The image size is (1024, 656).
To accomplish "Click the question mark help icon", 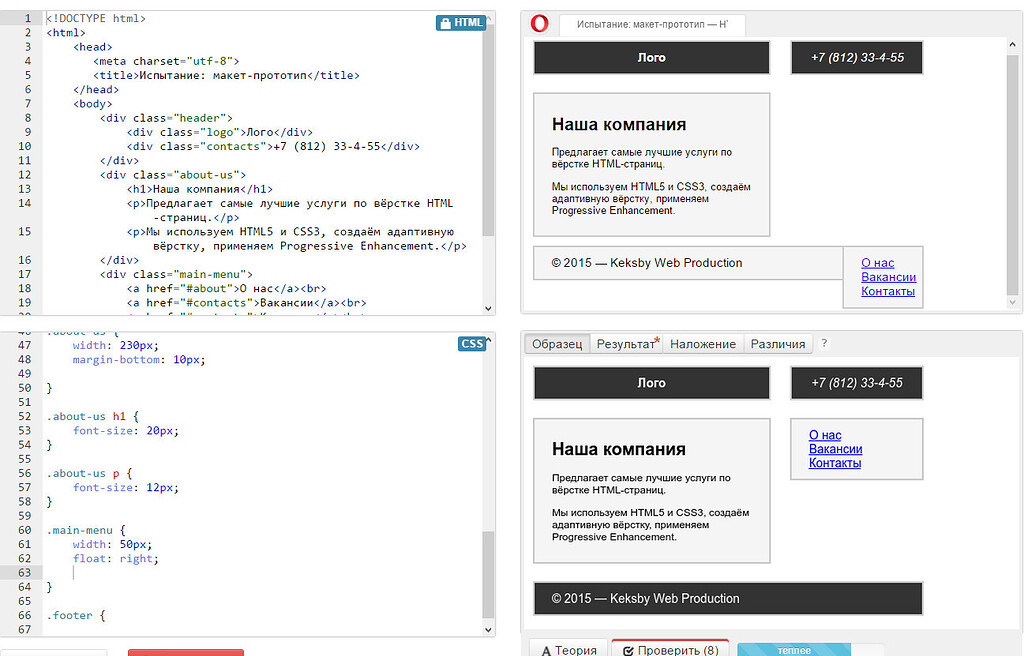I will point(824,344).
